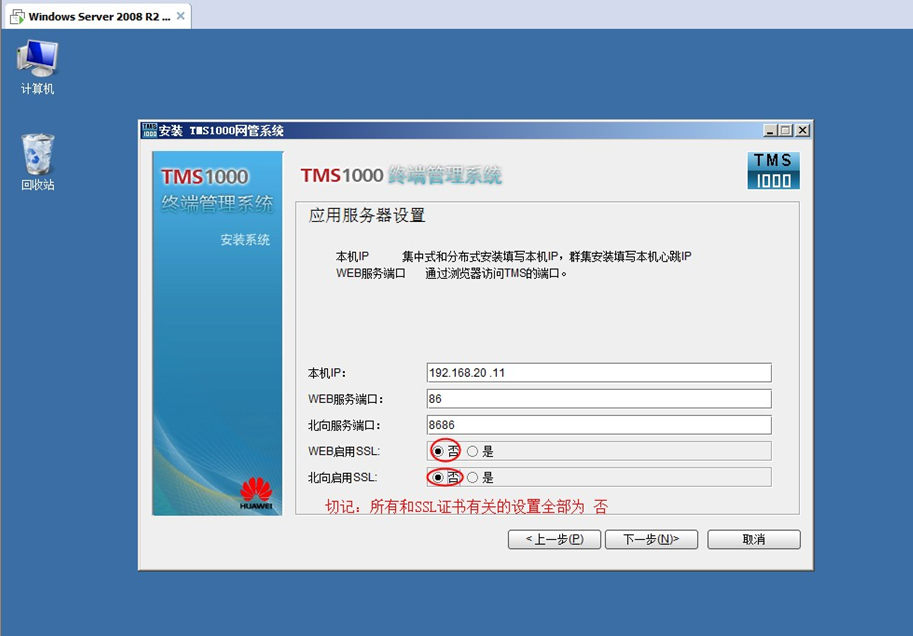This screenshot has height=636, width=913.
Task: Click the WEB服务端口: label
Action: coord(345,399)
